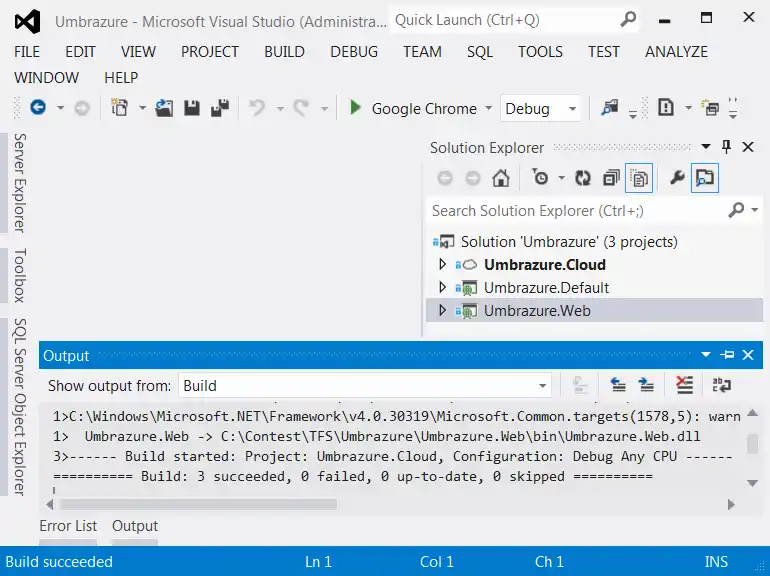Click the Pending Changes Filter clock icon
This screenshot has height=576, width=770.
click(x=540, y=177)
